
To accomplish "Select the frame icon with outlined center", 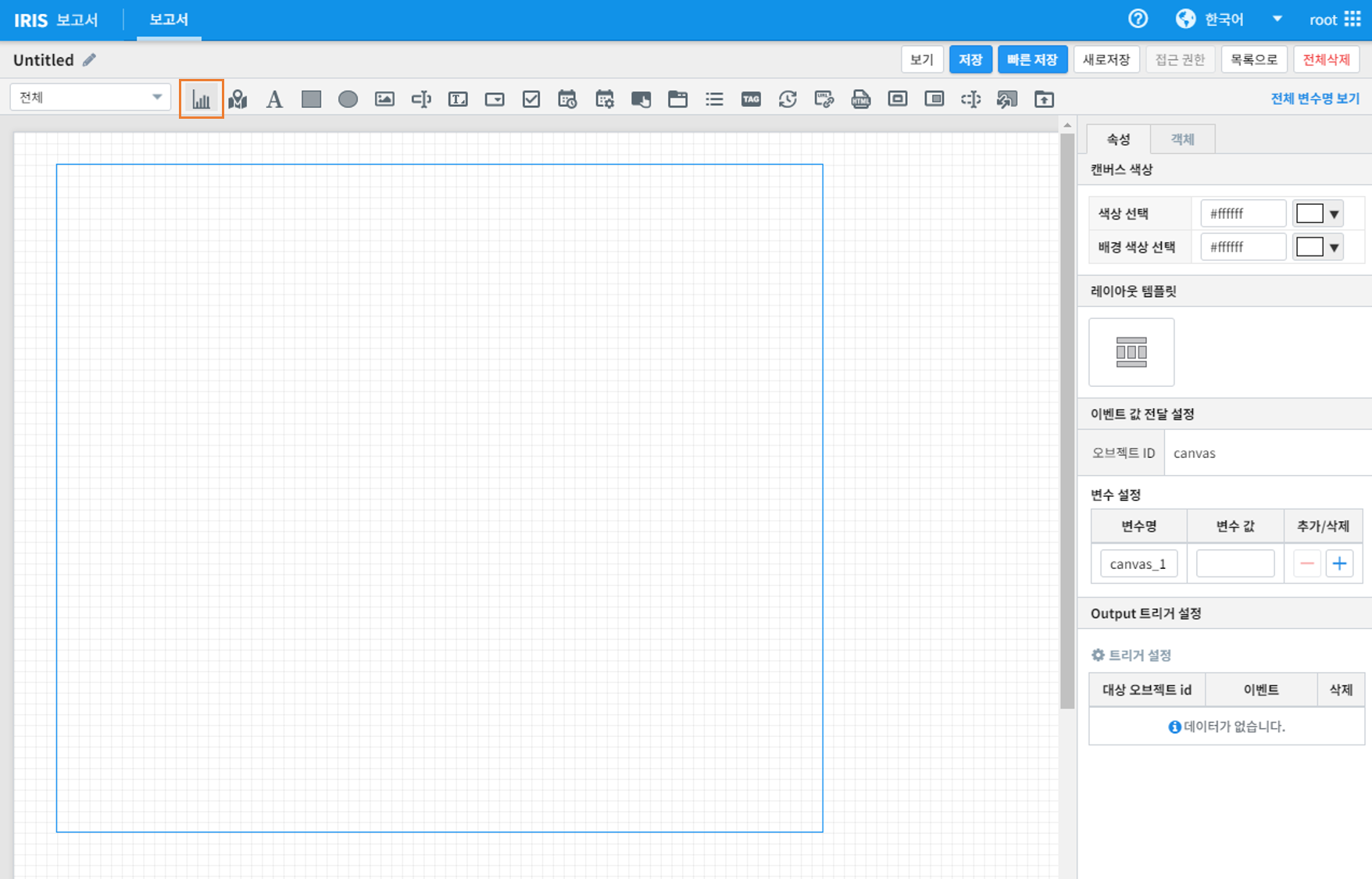I will 898,99.
